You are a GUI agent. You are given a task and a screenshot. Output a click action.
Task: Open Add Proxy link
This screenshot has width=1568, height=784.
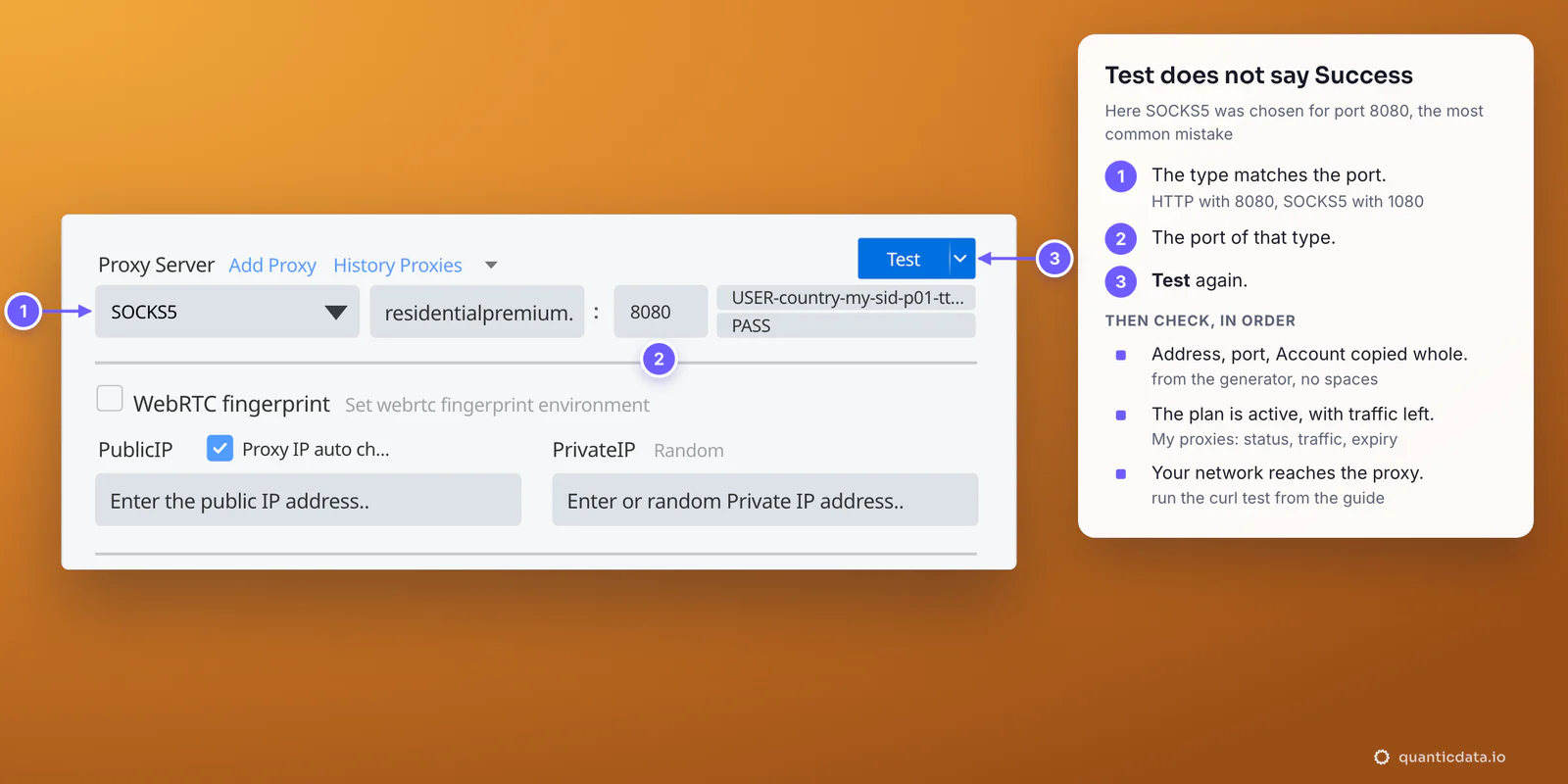tap(272, 266)
